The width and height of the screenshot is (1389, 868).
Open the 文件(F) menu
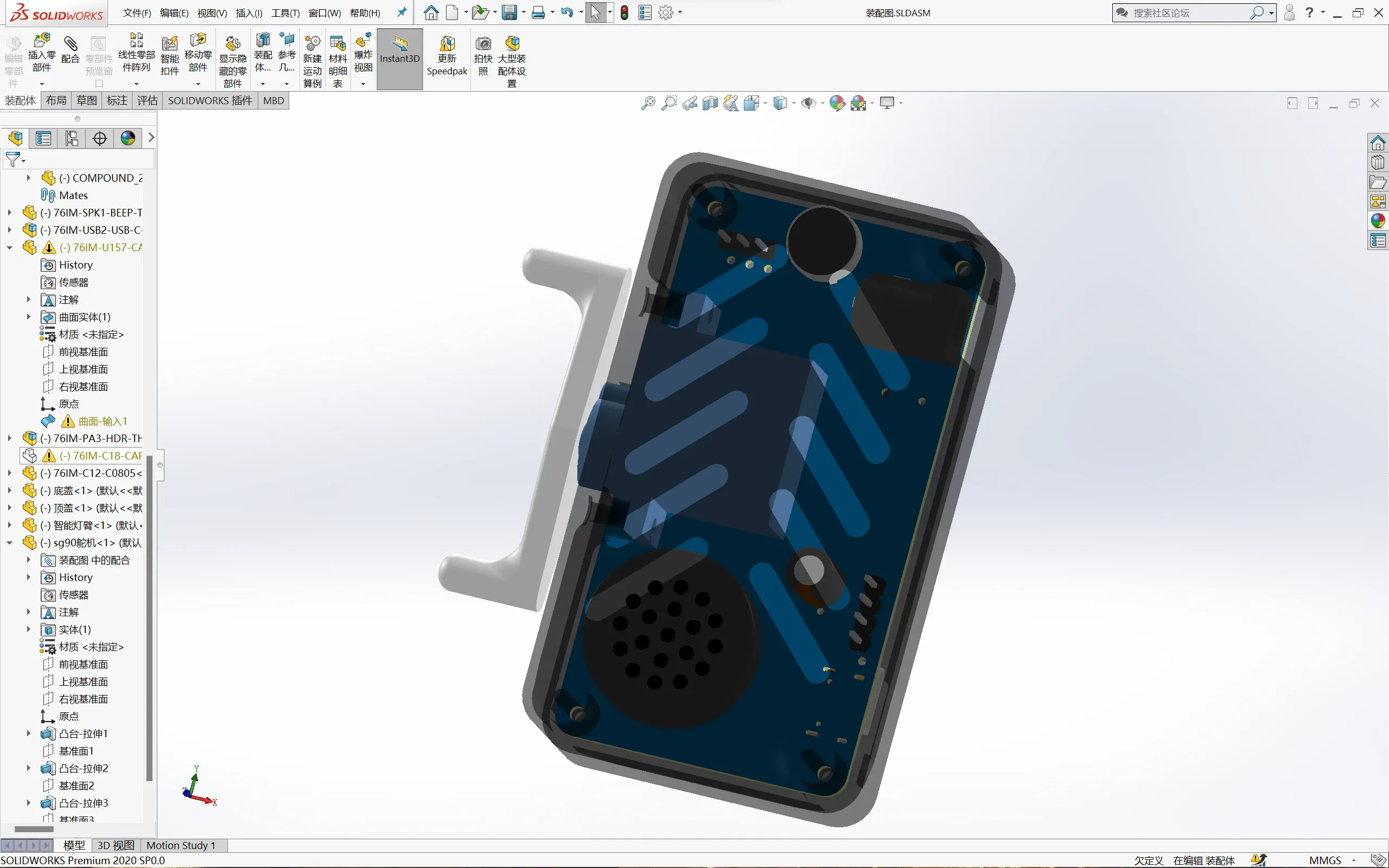[x=137, y=12]
